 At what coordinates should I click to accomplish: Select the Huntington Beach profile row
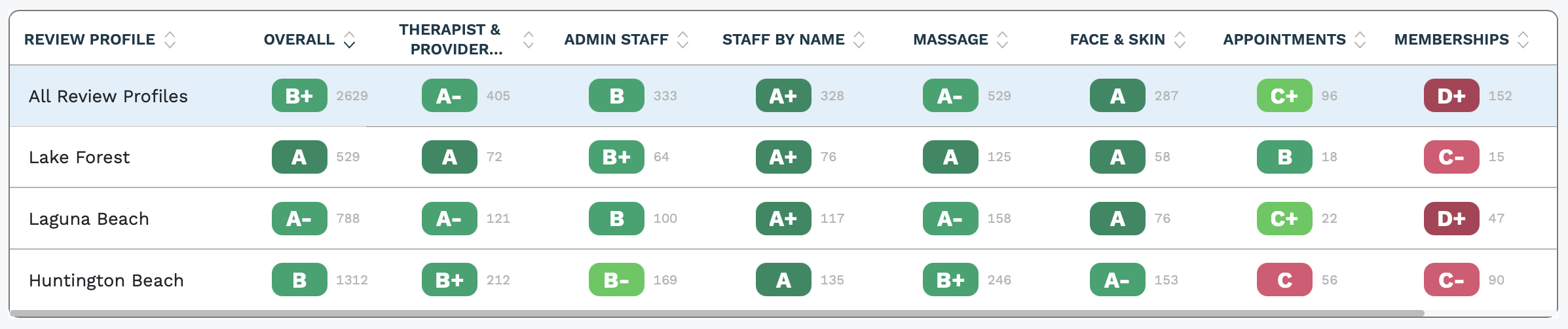[783, 280]
